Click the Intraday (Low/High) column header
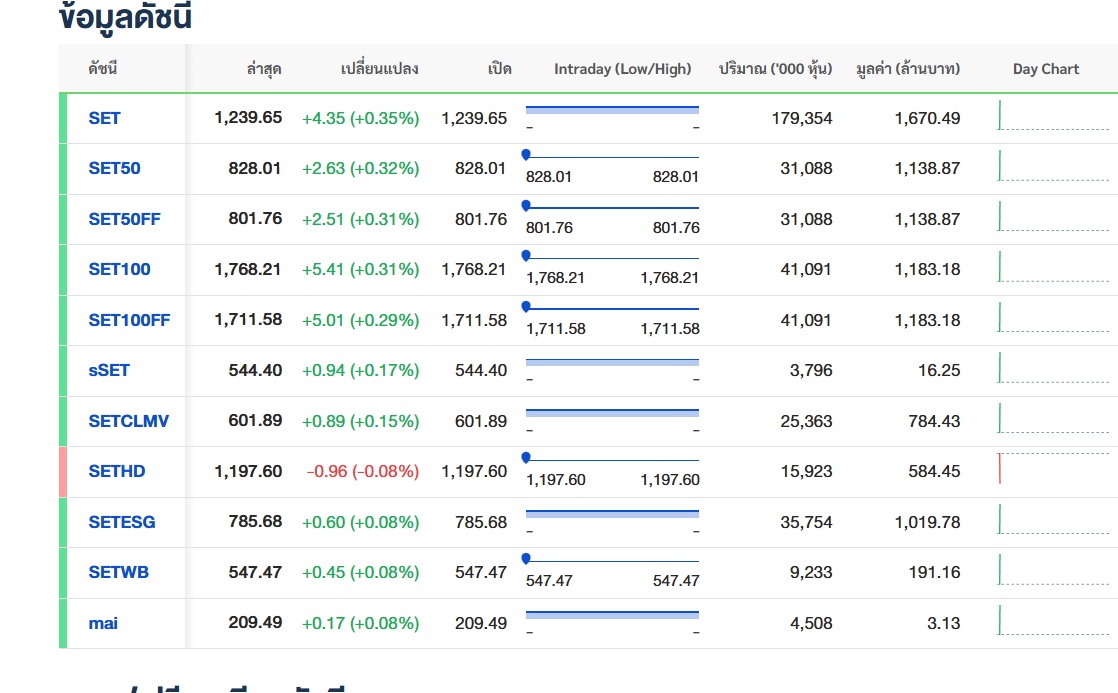This screenshot has width=1118, height=693. pos(622,69)
